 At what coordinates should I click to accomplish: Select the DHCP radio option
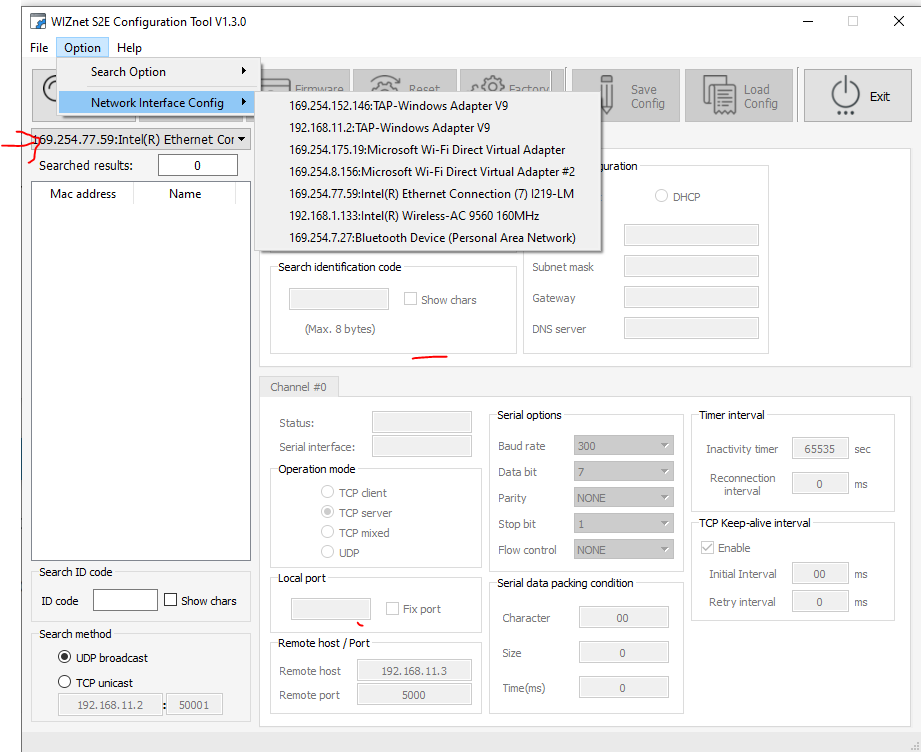661,196
